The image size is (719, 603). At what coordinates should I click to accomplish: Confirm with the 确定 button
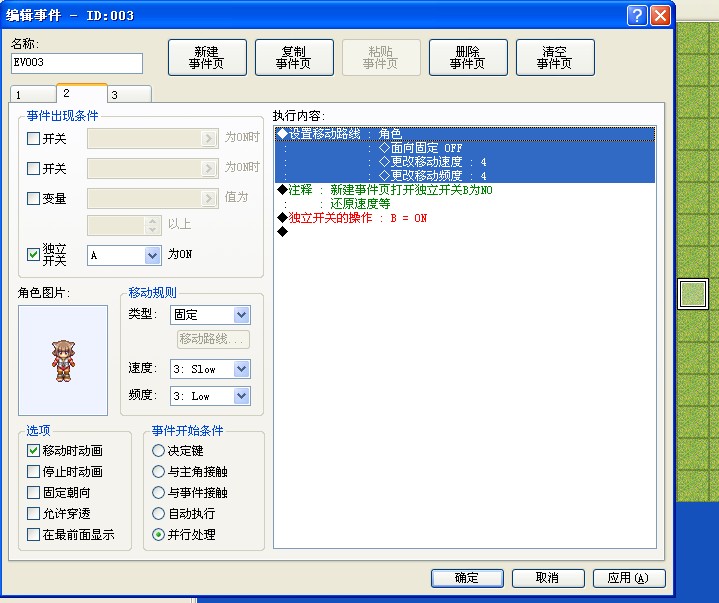467,578
